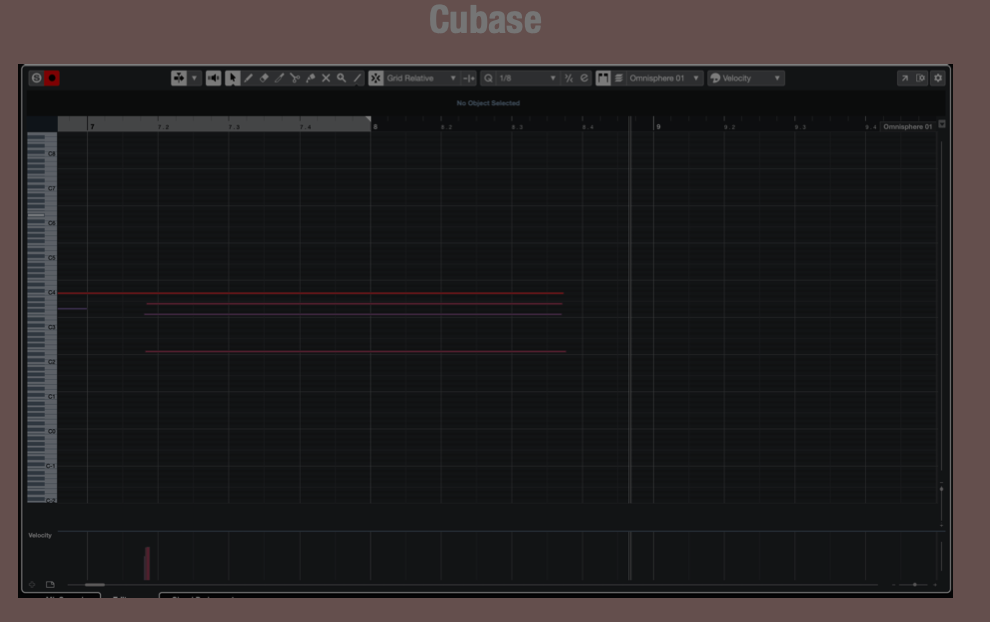
Task: Select the Line tool
Action: pos(357,78)
